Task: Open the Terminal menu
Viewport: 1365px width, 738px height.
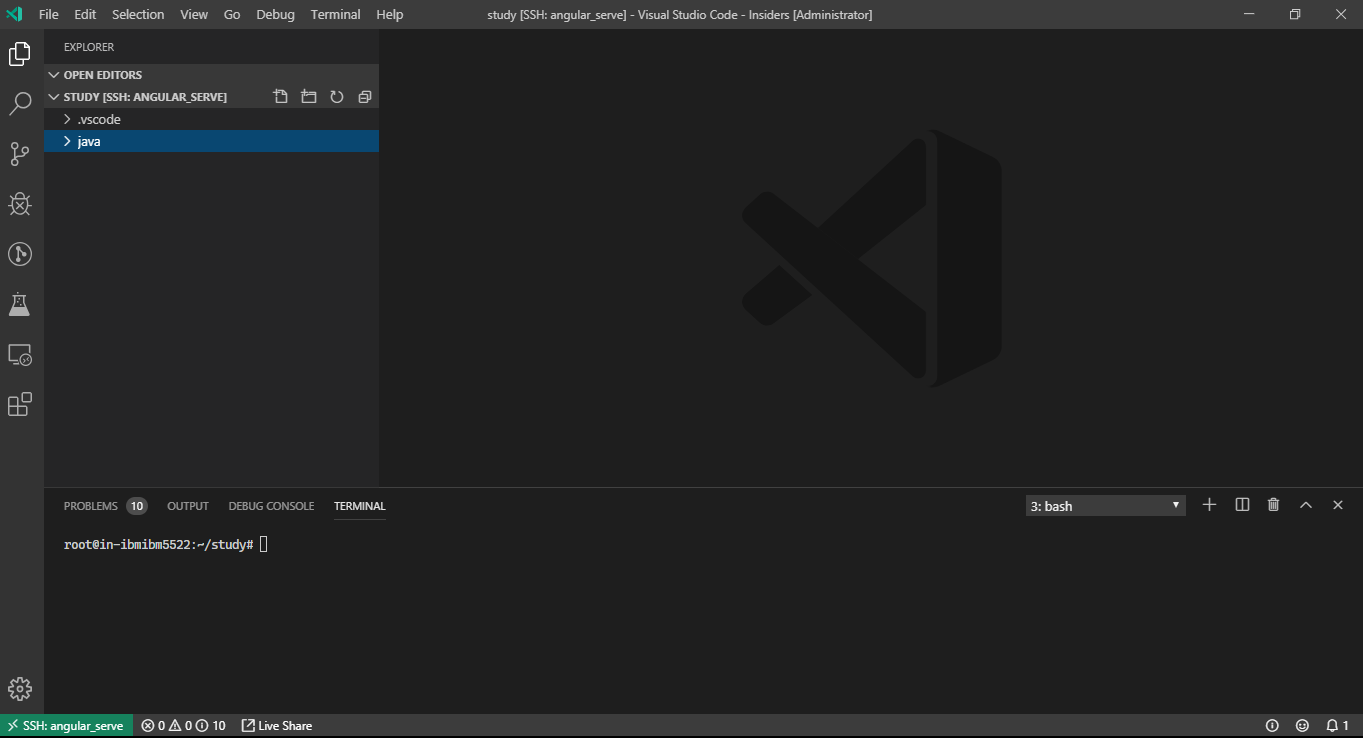Action: [335, 14]
